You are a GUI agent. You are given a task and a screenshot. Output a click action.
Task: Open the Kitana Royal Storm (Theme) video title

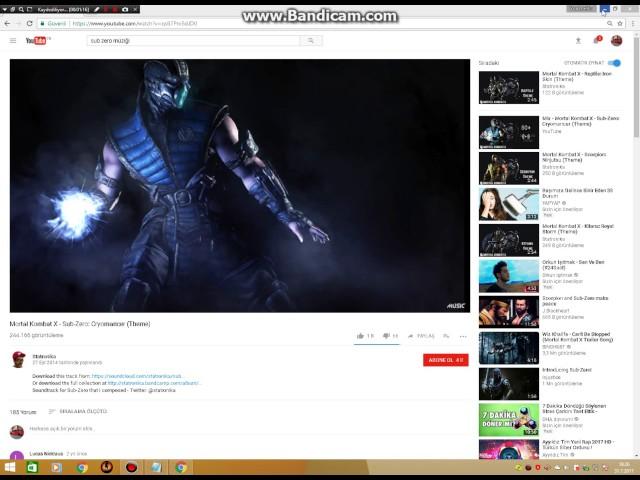578,229
